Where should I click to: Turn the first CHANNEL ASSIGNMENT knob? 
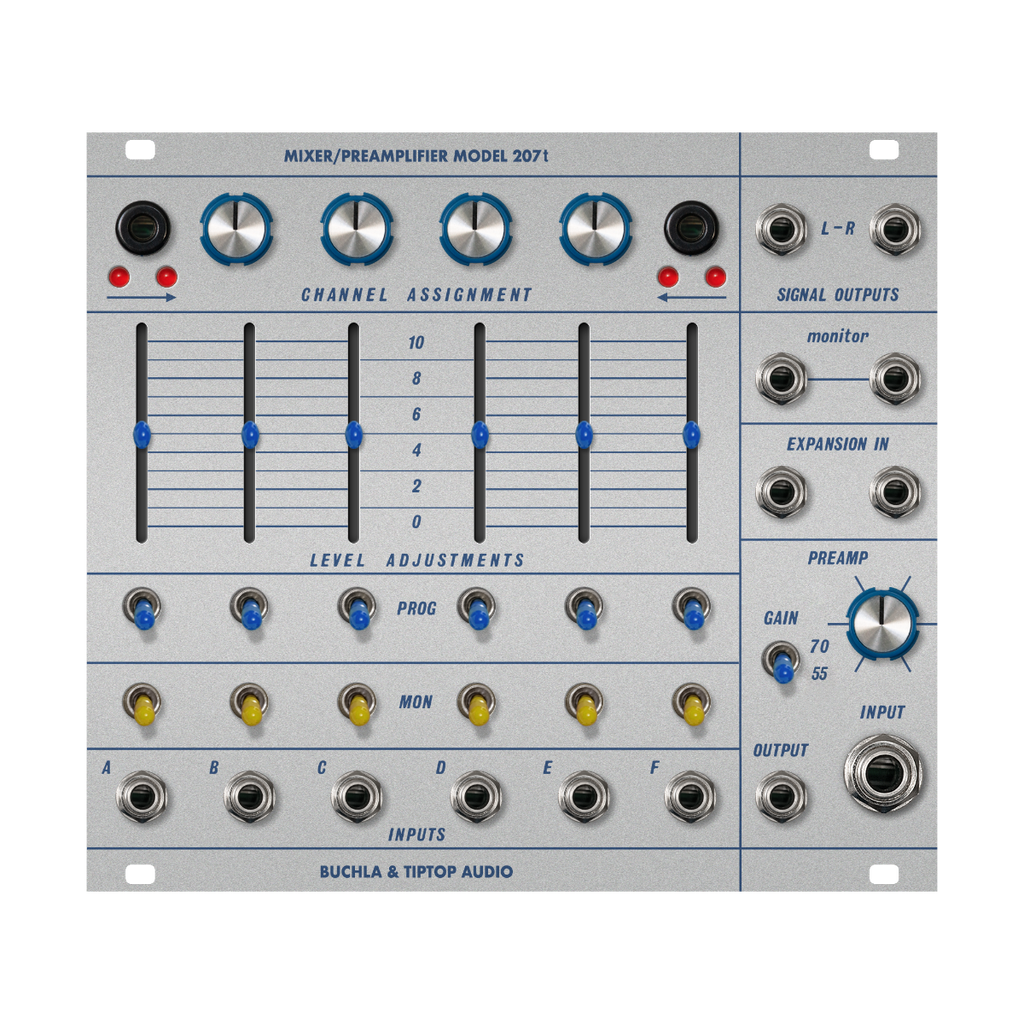click(238, 228)
